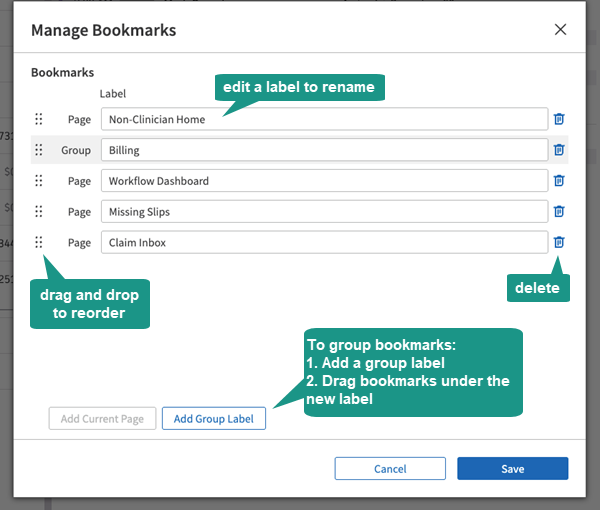The height and width of the screenshot is (510, 600).
Task: Save the bookmark changes
Action: pyautogui.click(x=512, y=469)
